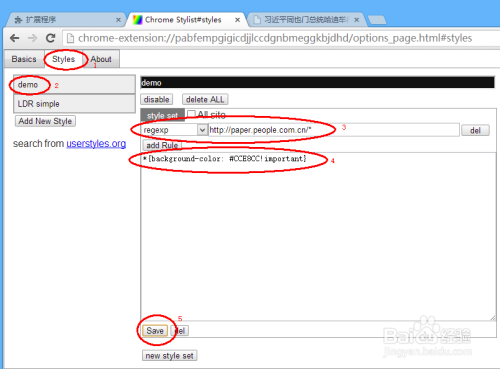Viewport: 500px width, 369px height.
Task: Click the URL pattern input field
Action: point(334,130)
